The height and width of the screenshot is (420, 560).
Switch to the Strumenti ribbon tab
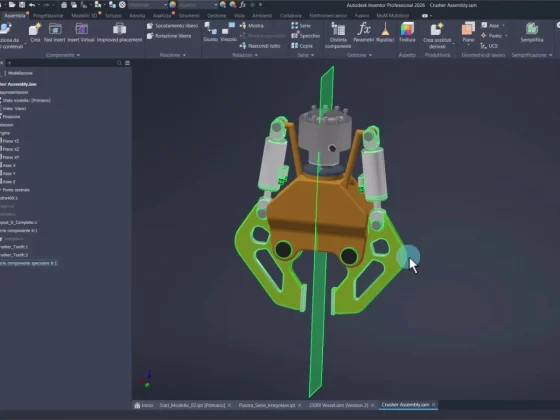click(189, 16)
